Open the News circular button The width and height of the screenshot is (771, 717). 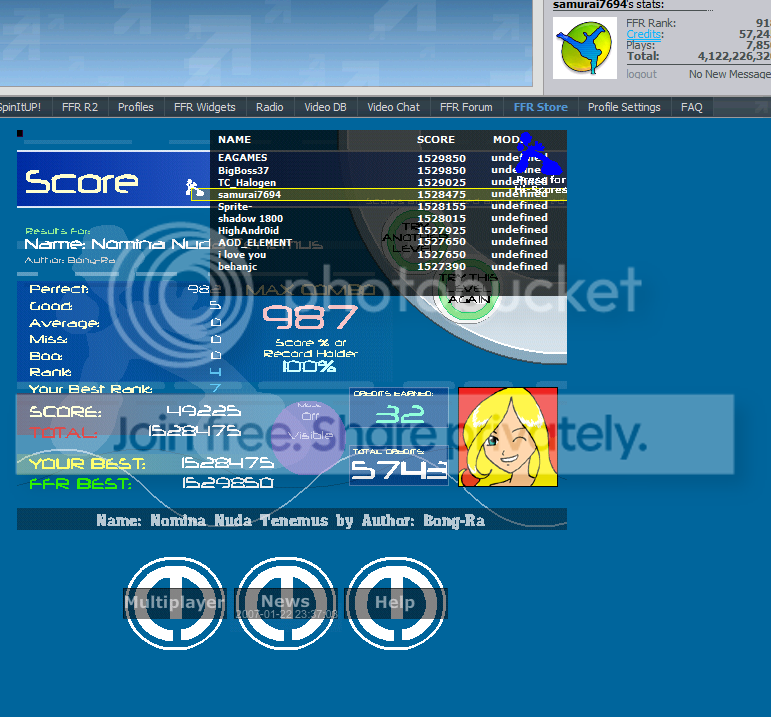click(x=285, y=602)
